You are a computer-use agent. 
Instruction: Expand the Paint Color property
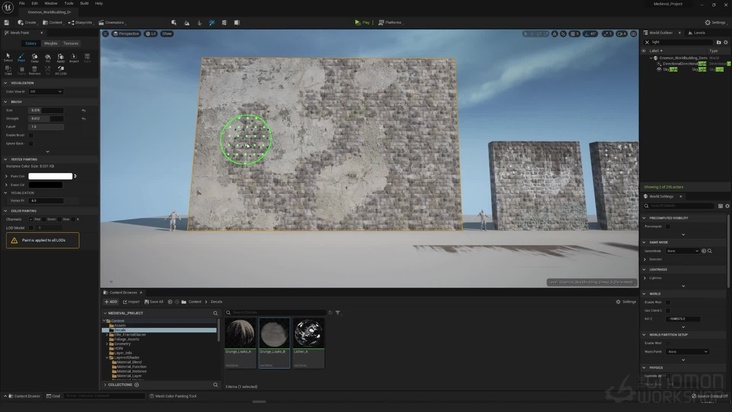click(7, 176)
